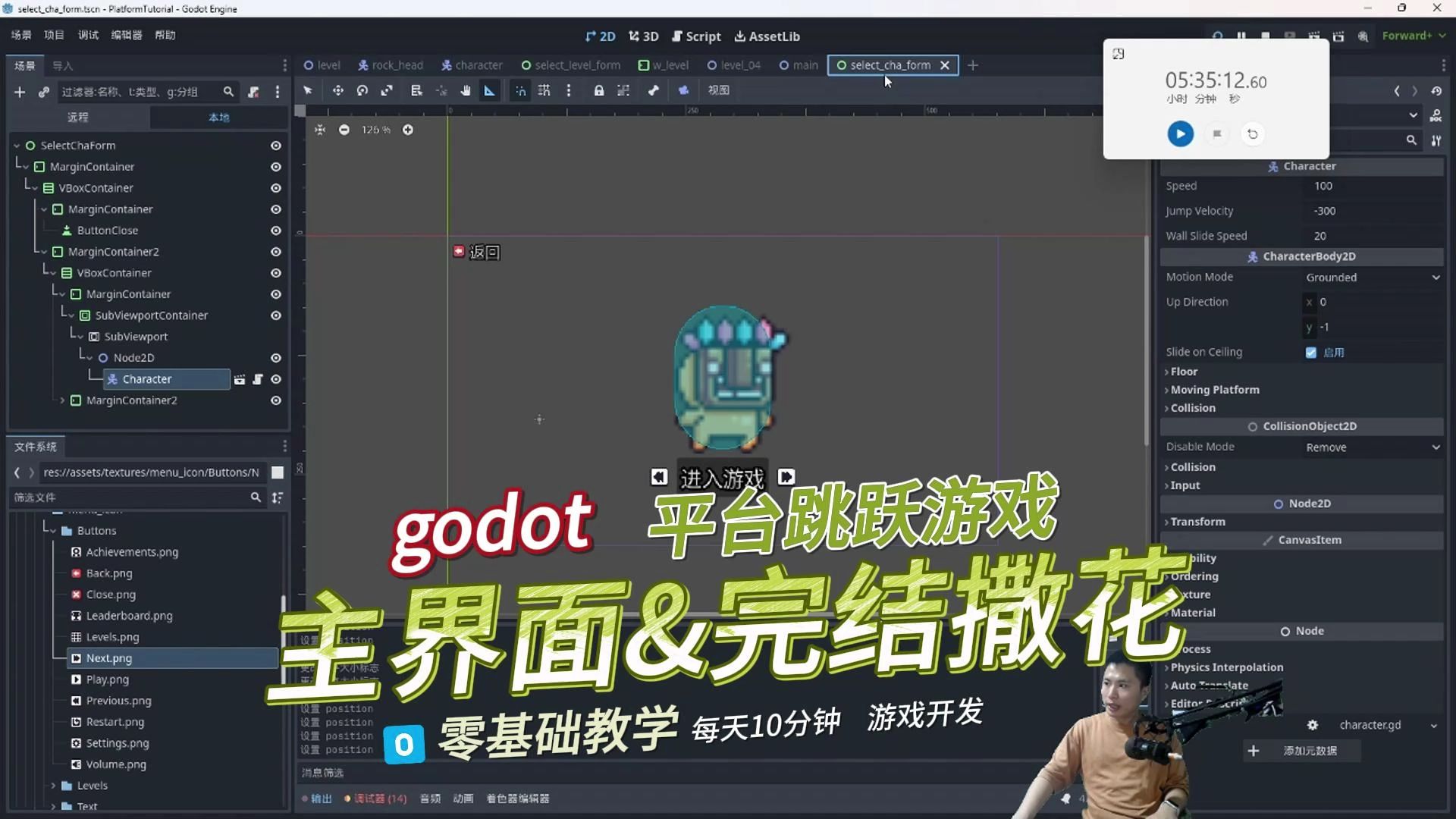Start the stopwatch play button
The image size is (1456, 819).
tap(1180, 134)
